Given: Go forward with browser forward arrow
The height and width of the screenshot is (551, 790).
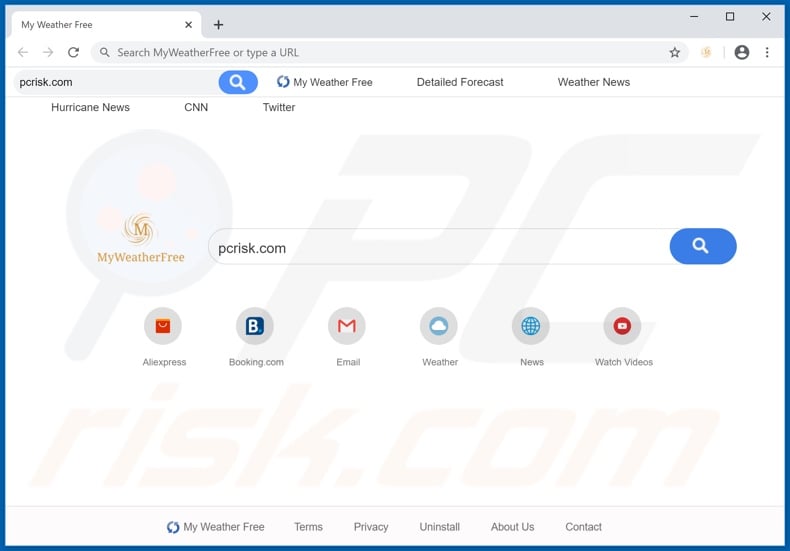Looking at the screenshot, I should click(x=48, y=52).
